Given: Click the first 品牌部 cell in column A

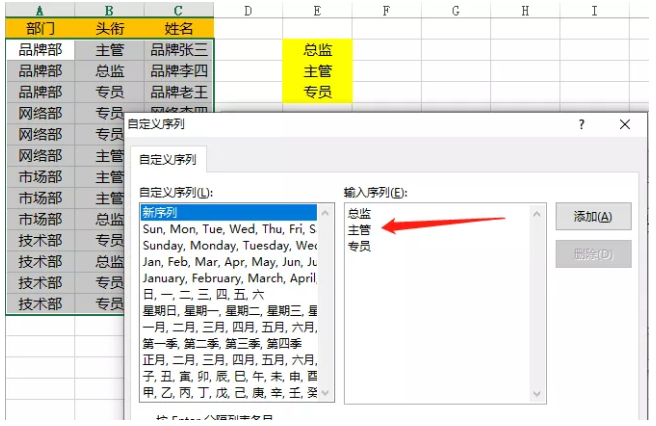Looking at the screenshot, I should coord(40,50).
